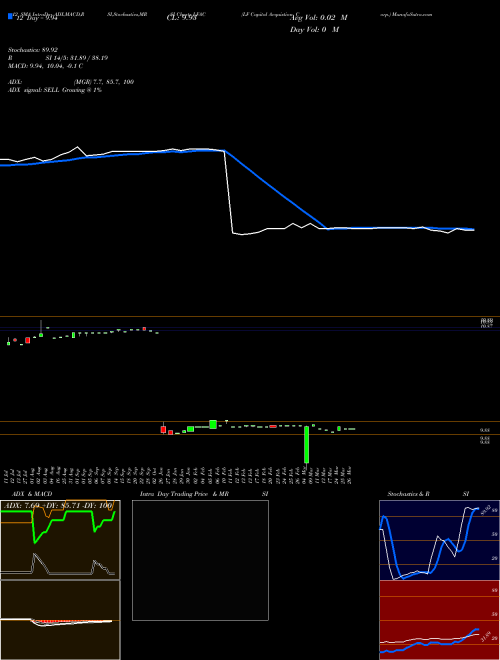The width and height of the screenshot is (500, 660).
Task: Click the empty Intra Day Trading Price chart box
Action: 200,560
